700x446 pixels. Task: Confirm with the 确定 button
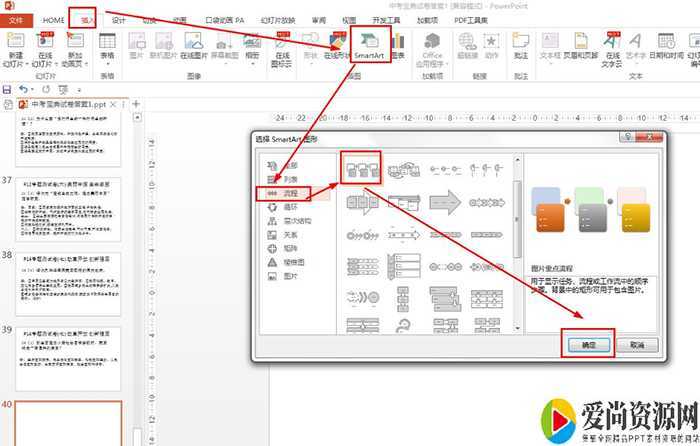click(x=589, y=343)
